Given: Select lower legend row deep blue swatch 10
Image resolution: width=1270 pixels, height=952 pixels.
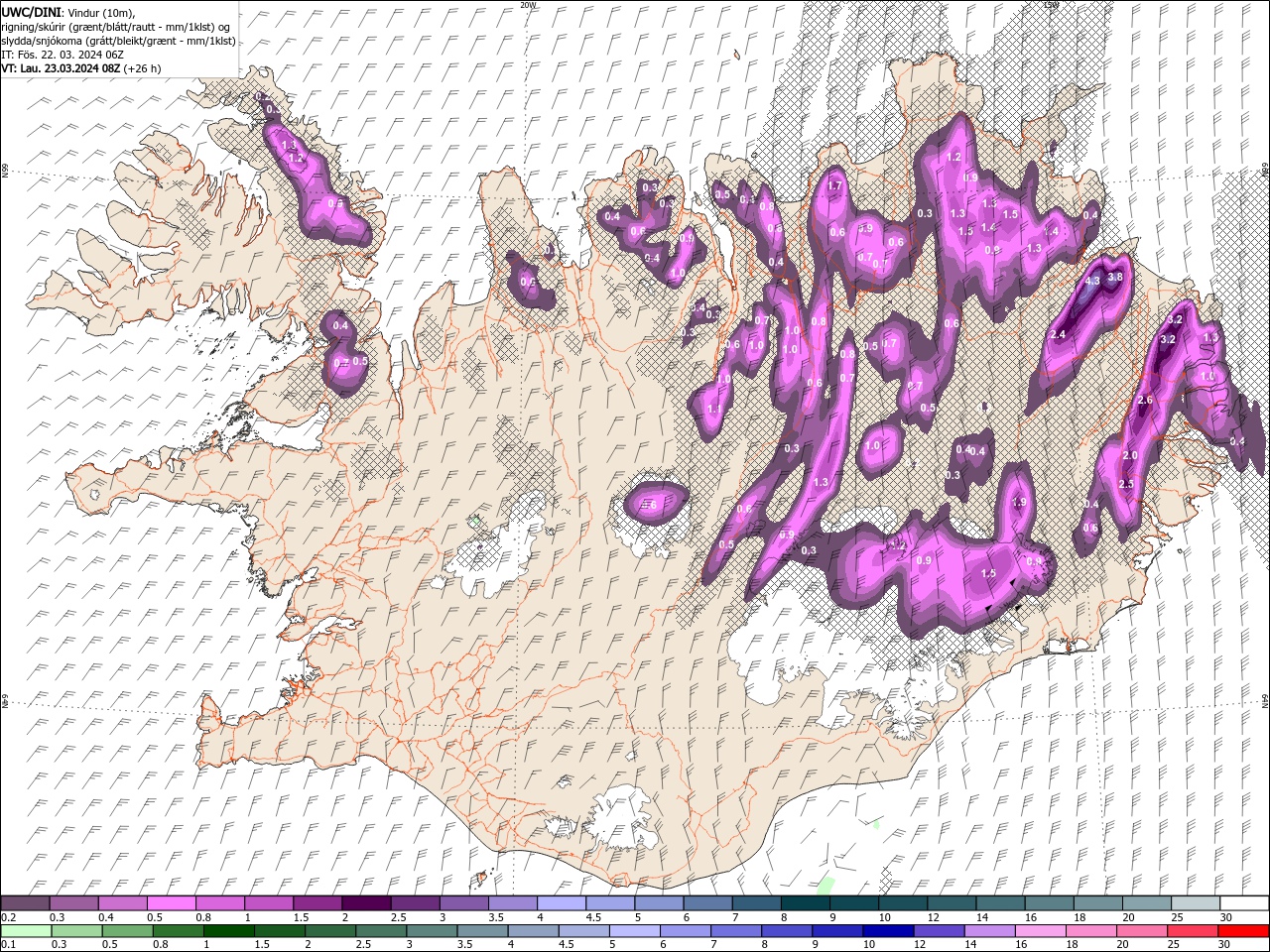Looking at the screenshot, I should 888,931.
